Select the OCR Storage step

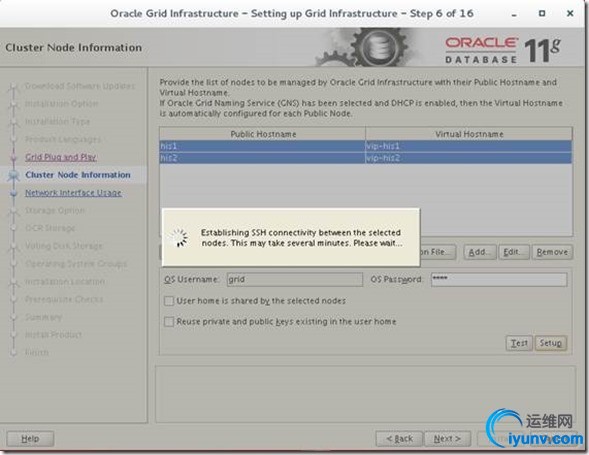[50, 228]
